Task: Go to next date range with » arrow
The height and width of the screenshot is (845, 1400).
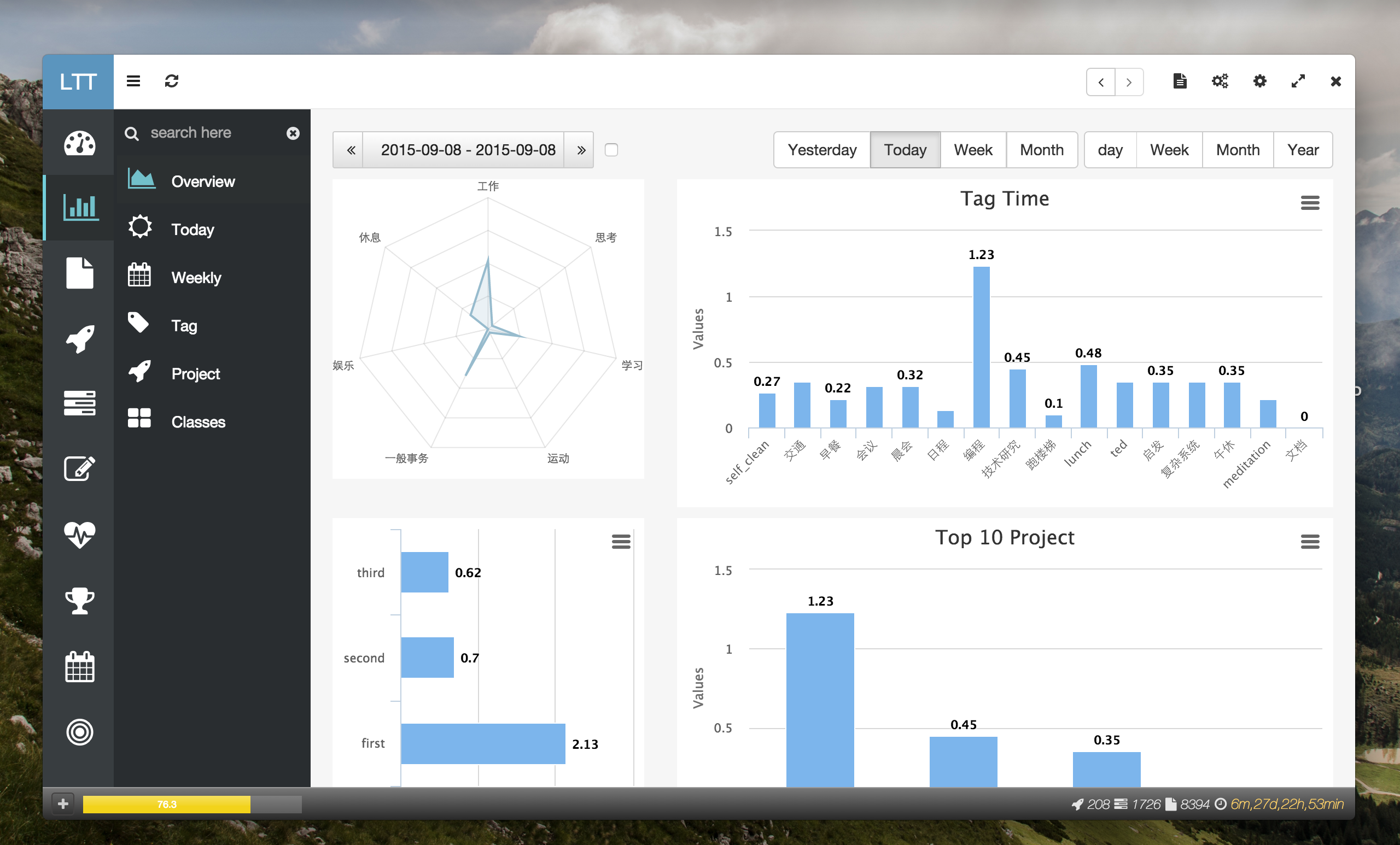Action: click(x=580, y=150)
